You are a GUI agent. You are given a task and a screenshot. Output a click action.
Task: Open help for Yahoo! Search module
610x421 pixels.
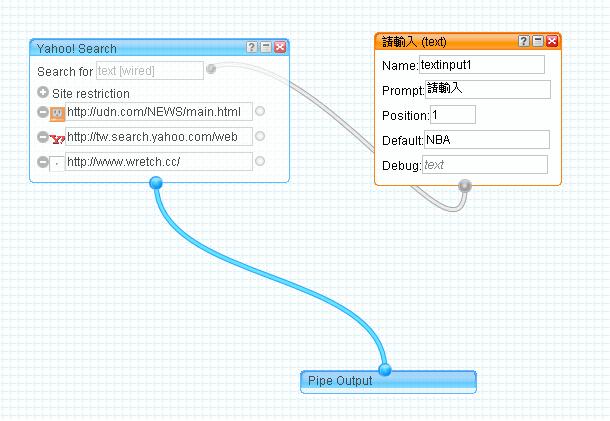251,47
